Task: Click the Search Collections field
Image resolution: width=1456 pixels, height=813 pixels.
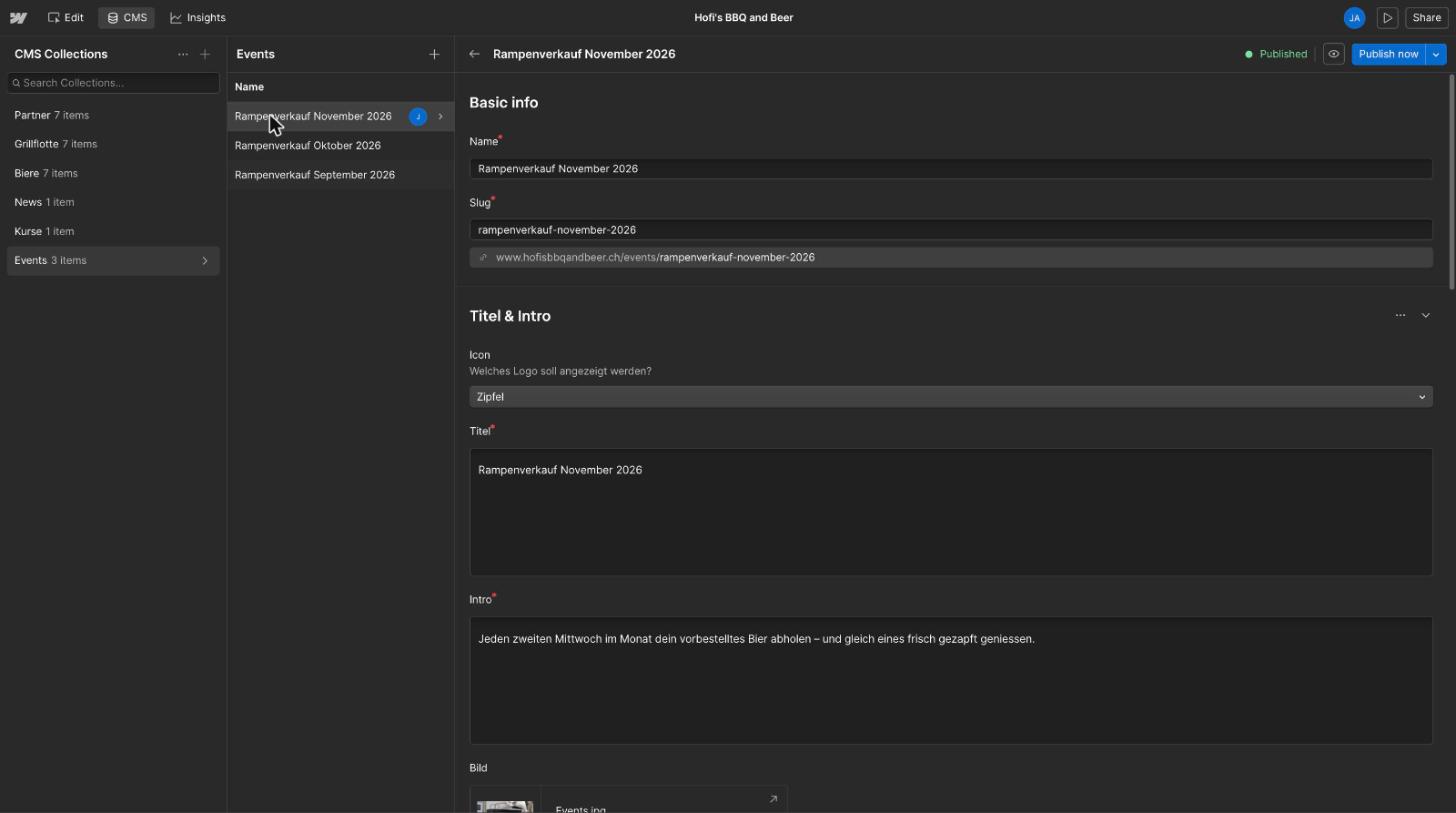Action: pyautogui.click(x=113, y=83)
